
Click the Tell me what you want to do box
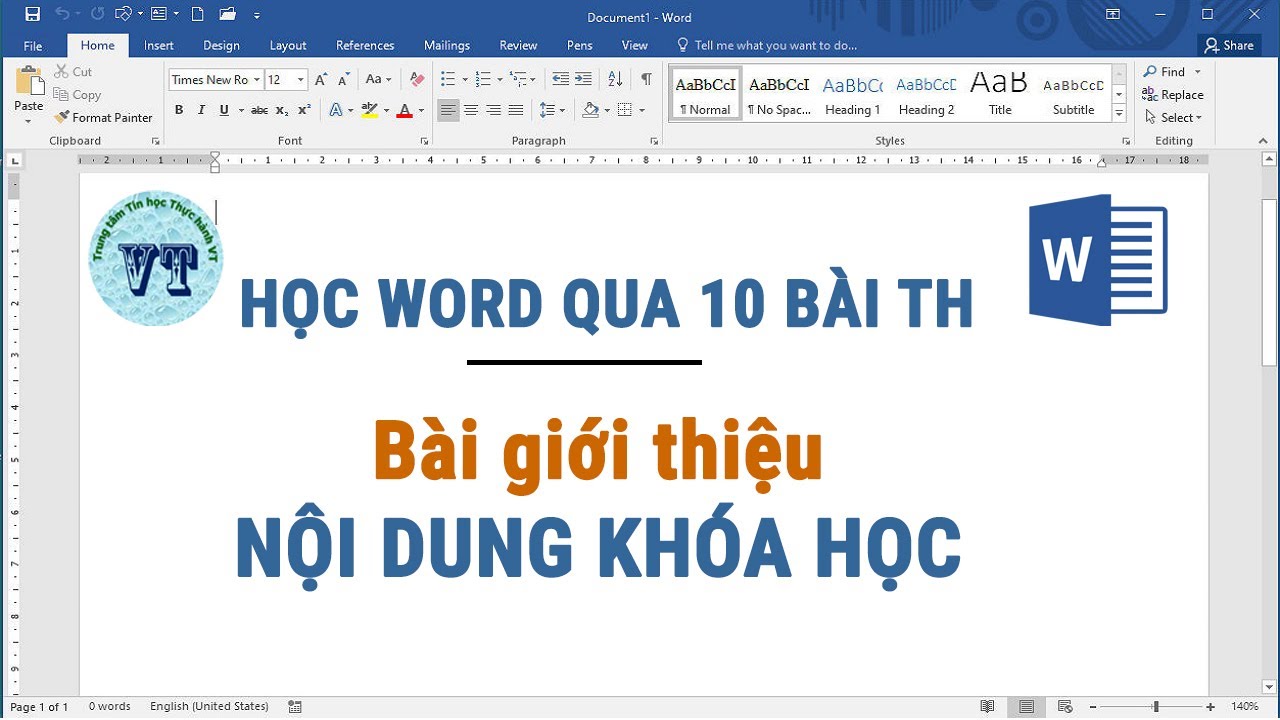(768, 45)
